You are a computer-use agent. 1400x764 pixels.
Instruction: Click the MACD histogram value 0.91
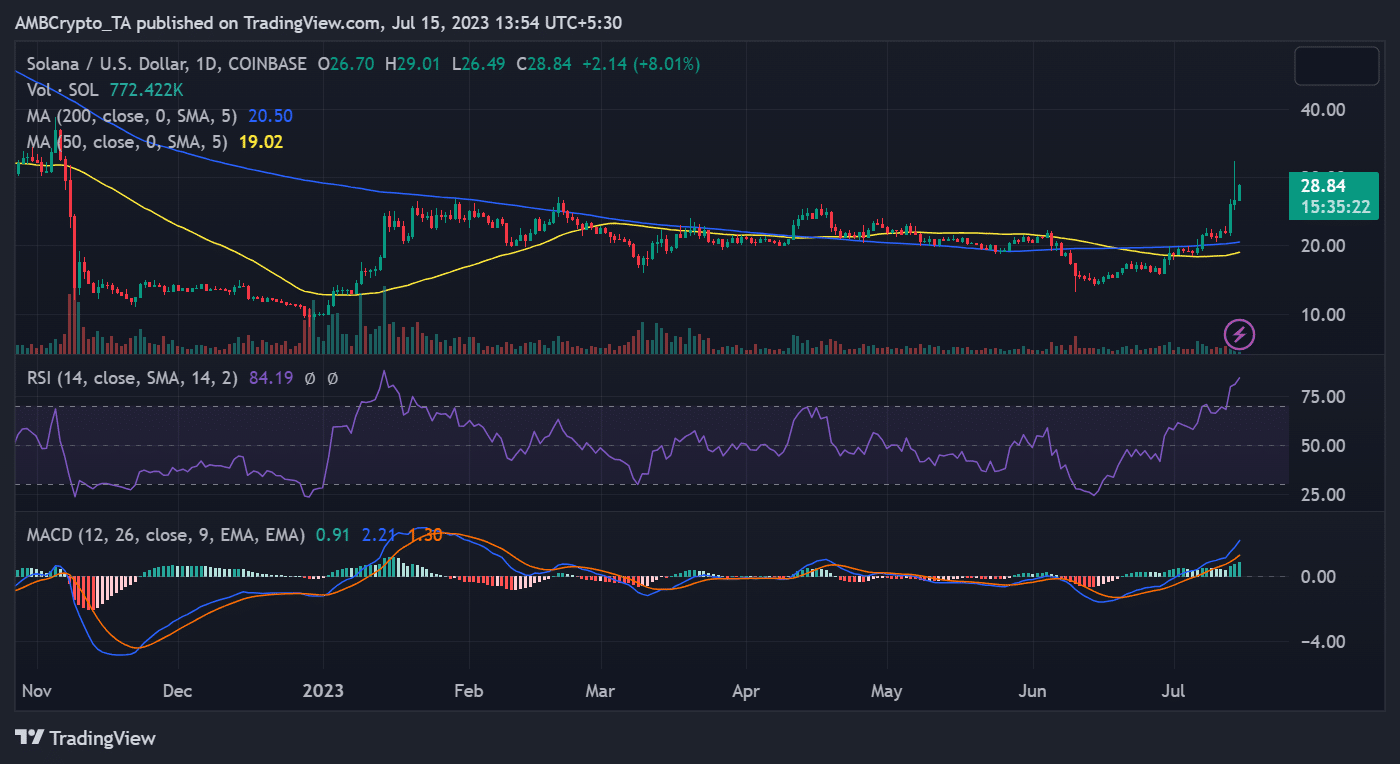pyautogui.click(x=331, y=535)
